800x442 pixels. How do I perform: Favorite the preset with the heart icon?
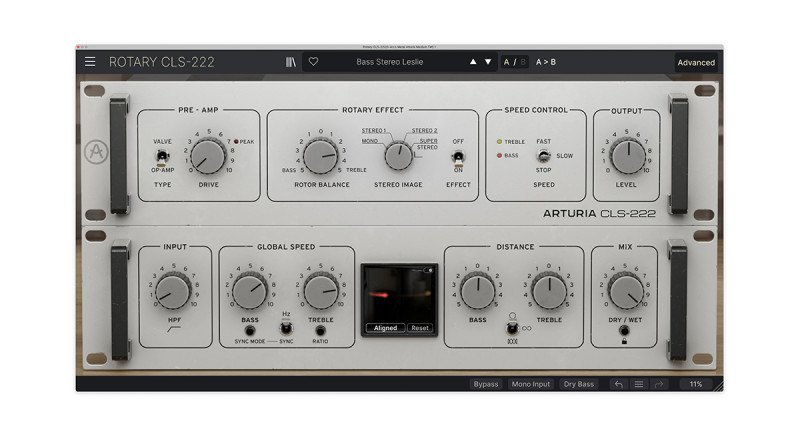(x=313, y=62)
